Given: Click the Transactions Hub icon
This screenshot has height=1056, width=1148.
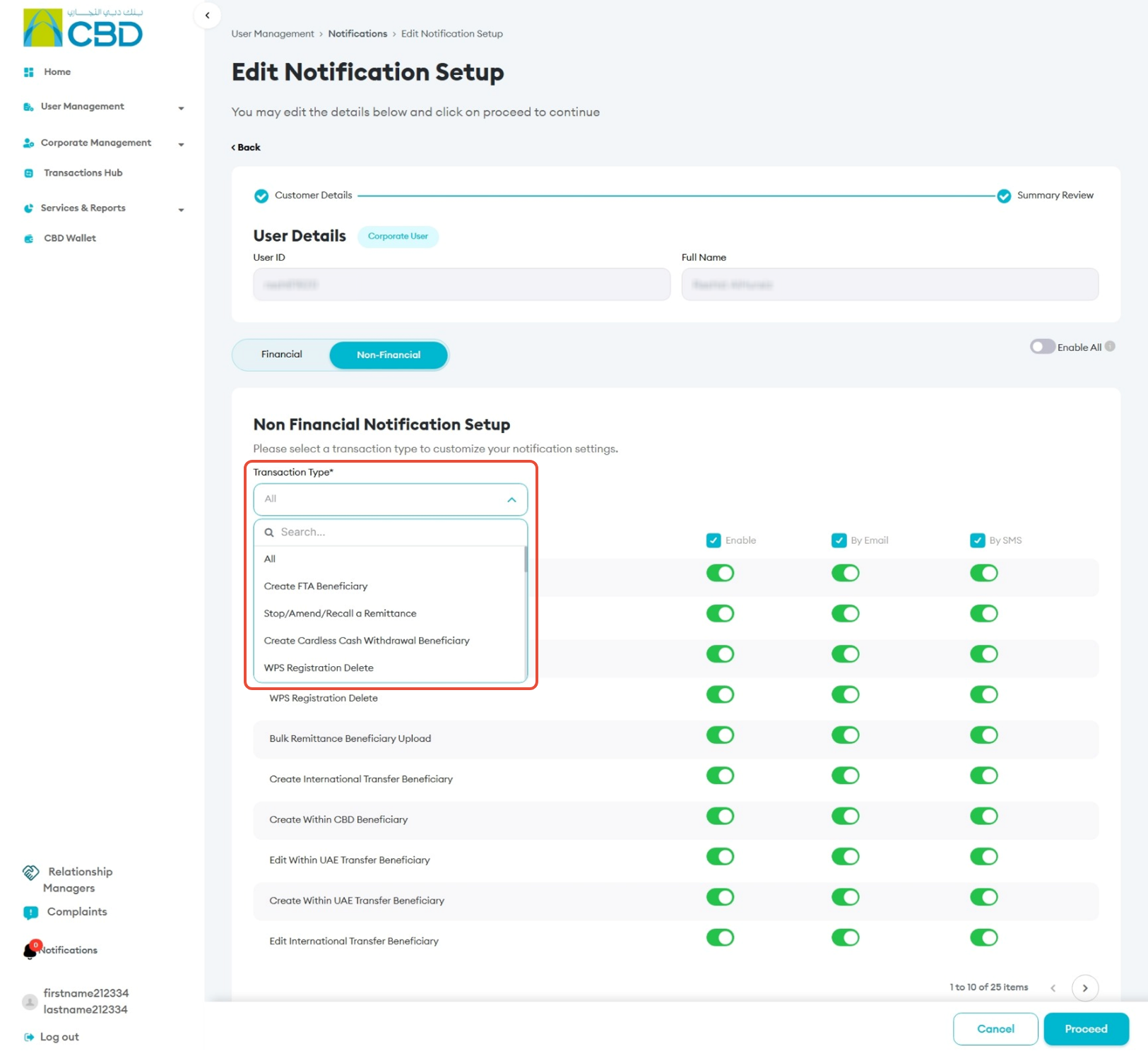Looking at the screenshot, I should pyautogui.click(x=29, y=173).
